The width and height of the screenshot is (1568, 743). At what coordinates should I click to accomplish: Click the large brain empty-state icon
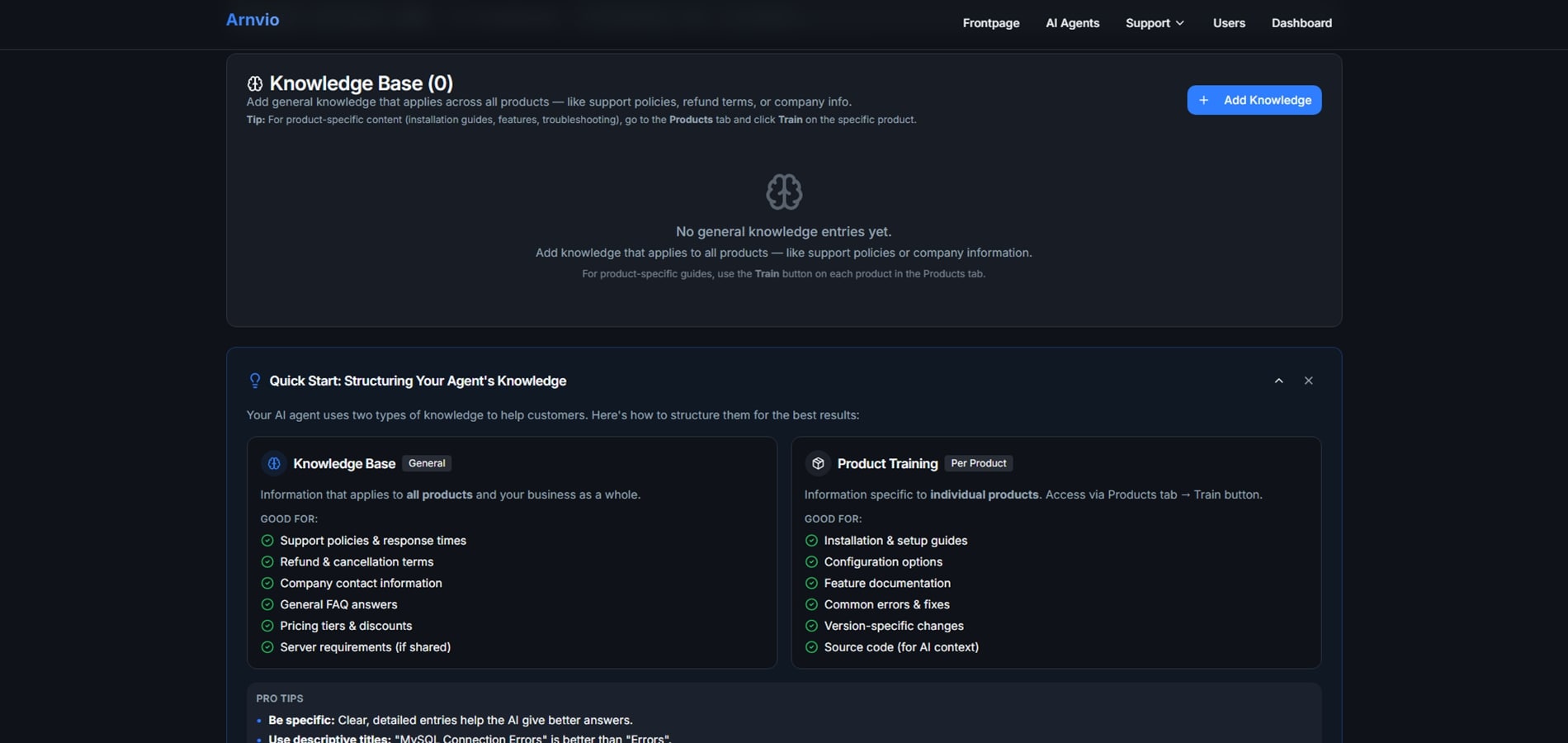coord(783,192)
